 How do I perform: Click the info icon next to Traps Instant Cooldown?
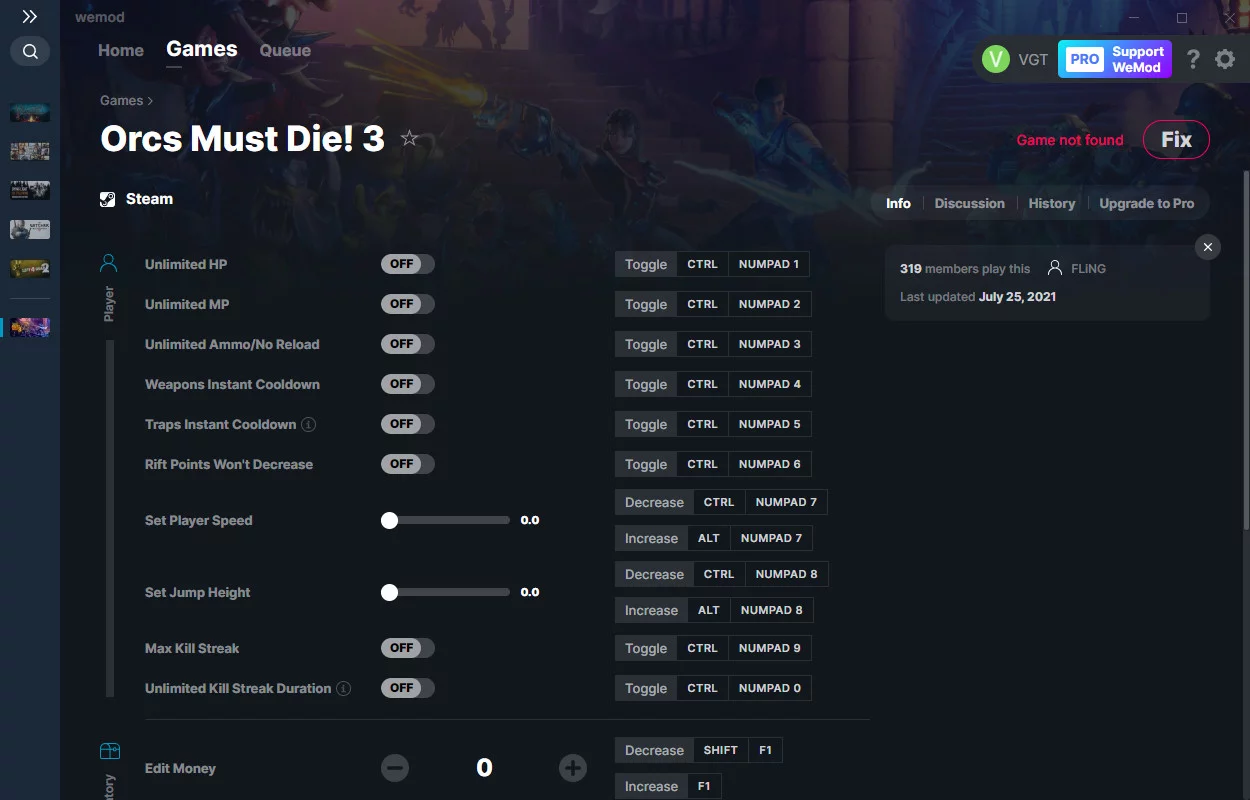point(309,424)
